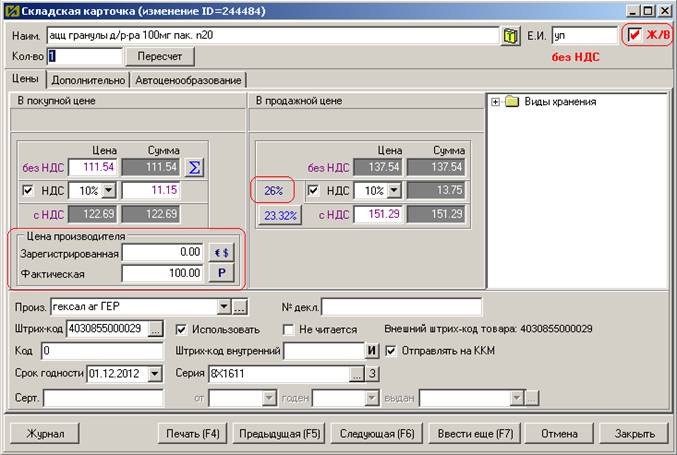677x455 pixels.
Task: Expand the Виды хранения tree node
Action: click(496, 101)
